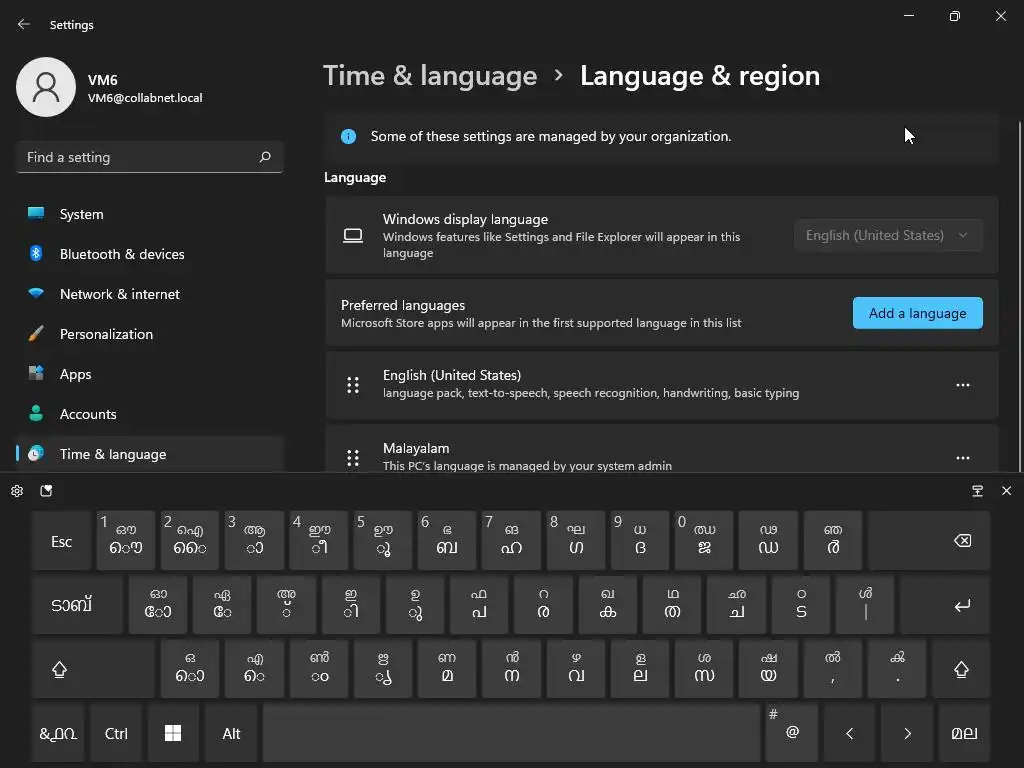
Task: Click the settings page scrollbar
Action: [1019, 295]
